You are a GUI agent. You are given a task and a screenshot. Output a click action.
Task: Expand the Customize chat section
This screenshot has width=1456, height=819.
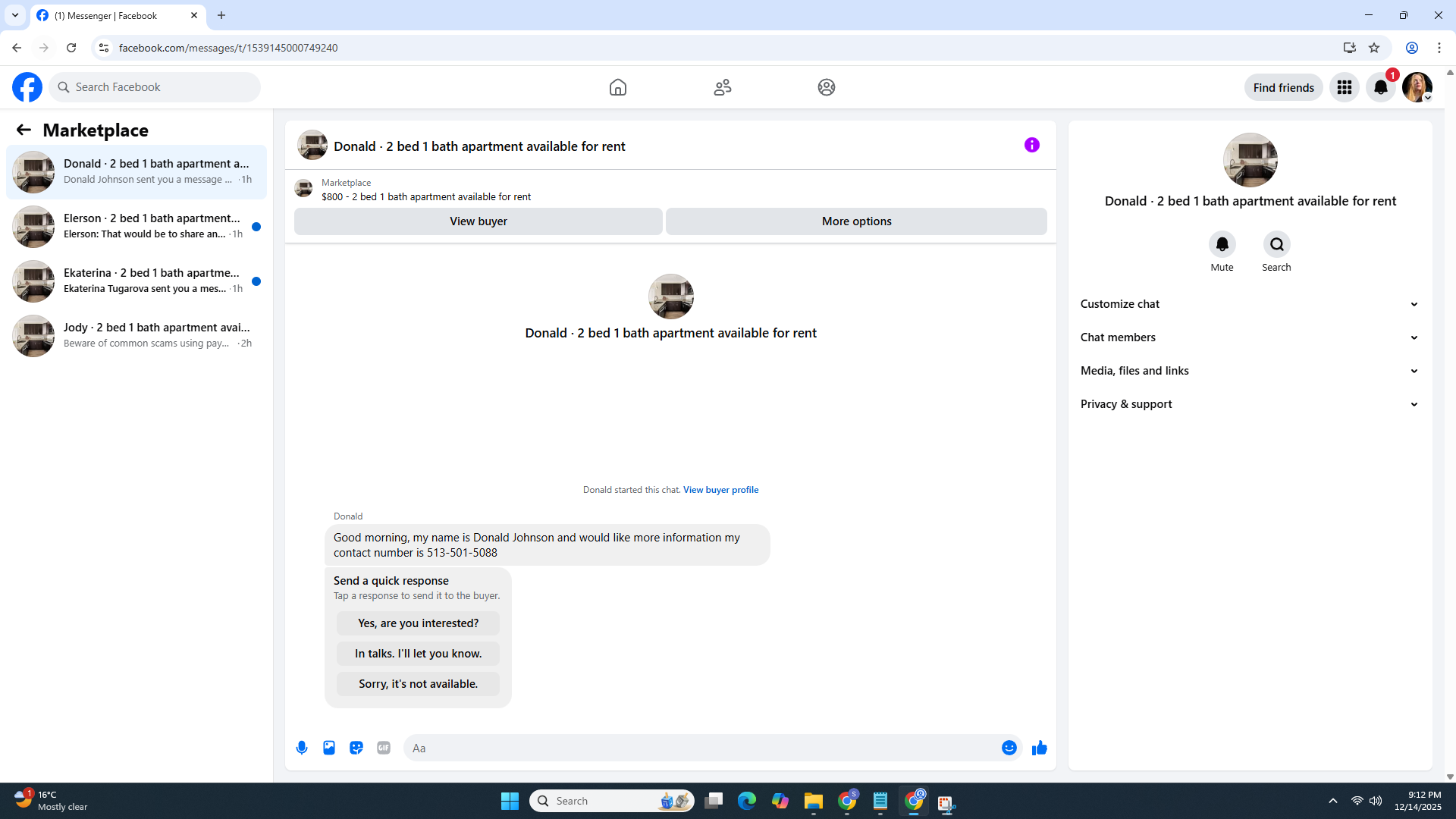(1249, 304)
